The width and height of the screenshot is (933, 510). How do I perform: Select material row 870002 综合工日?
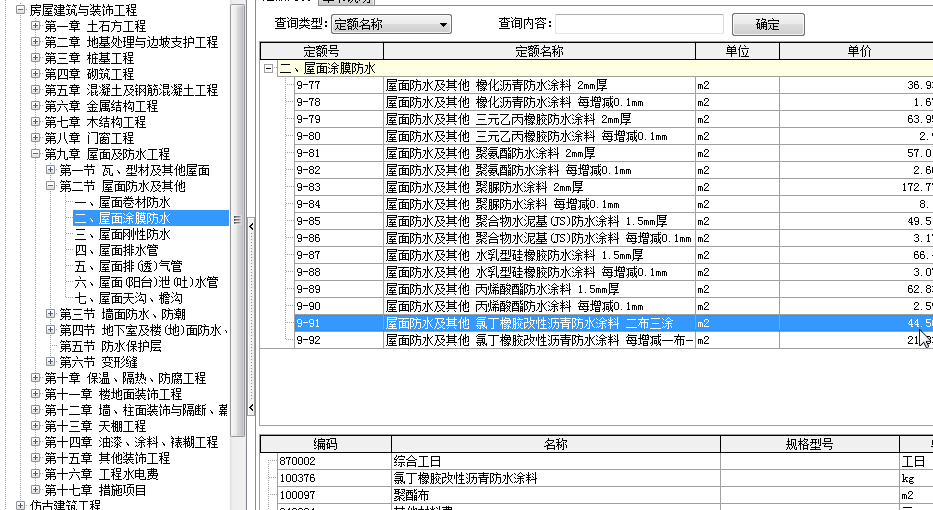tap(605, 461)
